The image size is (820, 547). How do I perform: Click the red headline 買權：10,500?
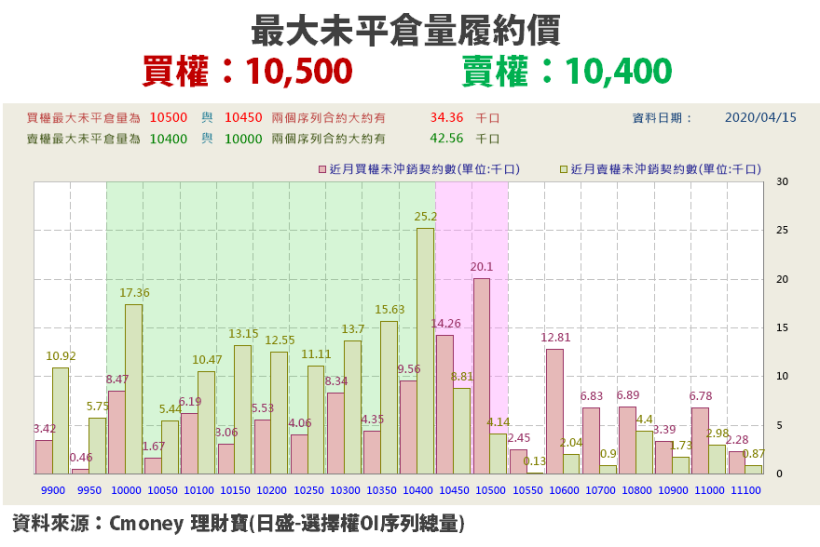[x=247, y=72]
